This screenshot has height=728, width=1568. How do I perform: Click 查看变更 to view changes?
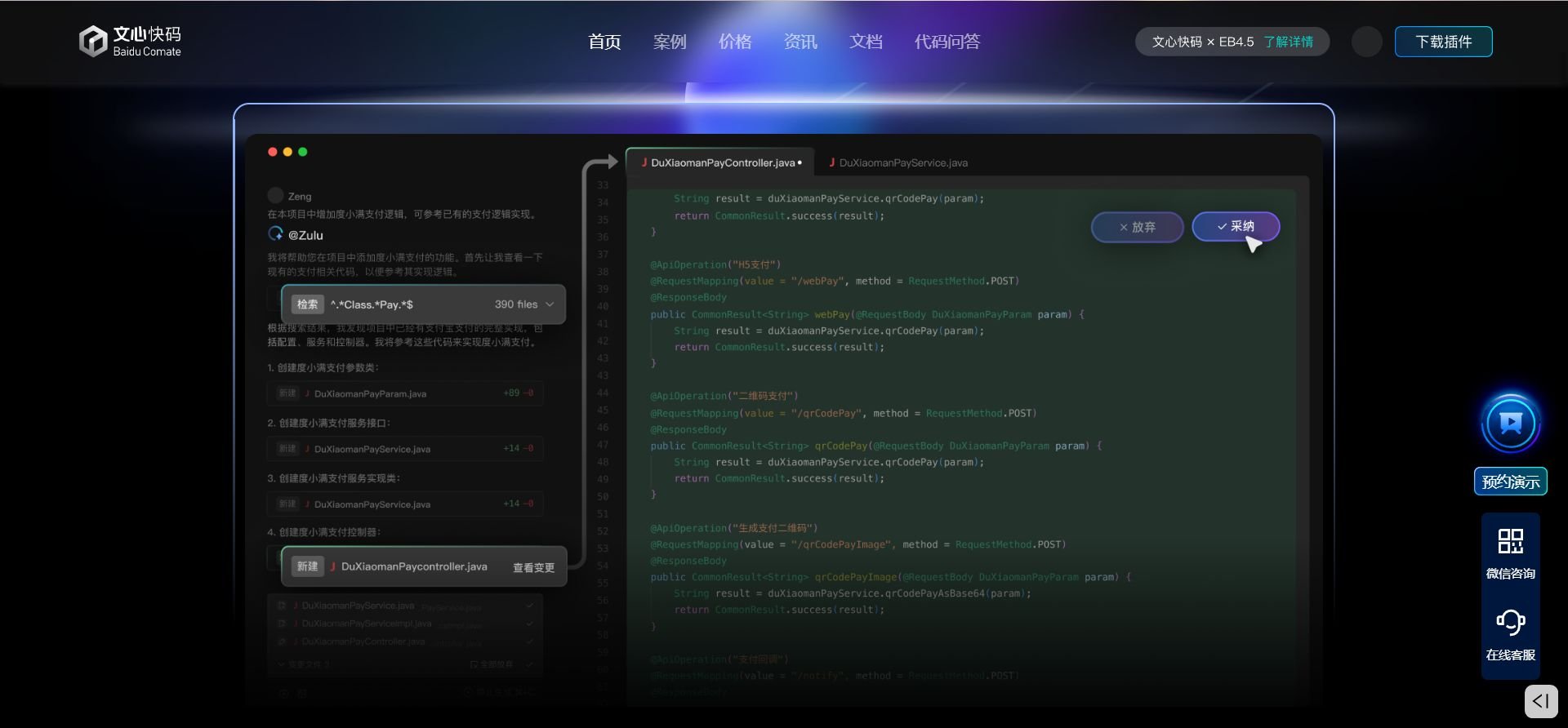[533, 567]
